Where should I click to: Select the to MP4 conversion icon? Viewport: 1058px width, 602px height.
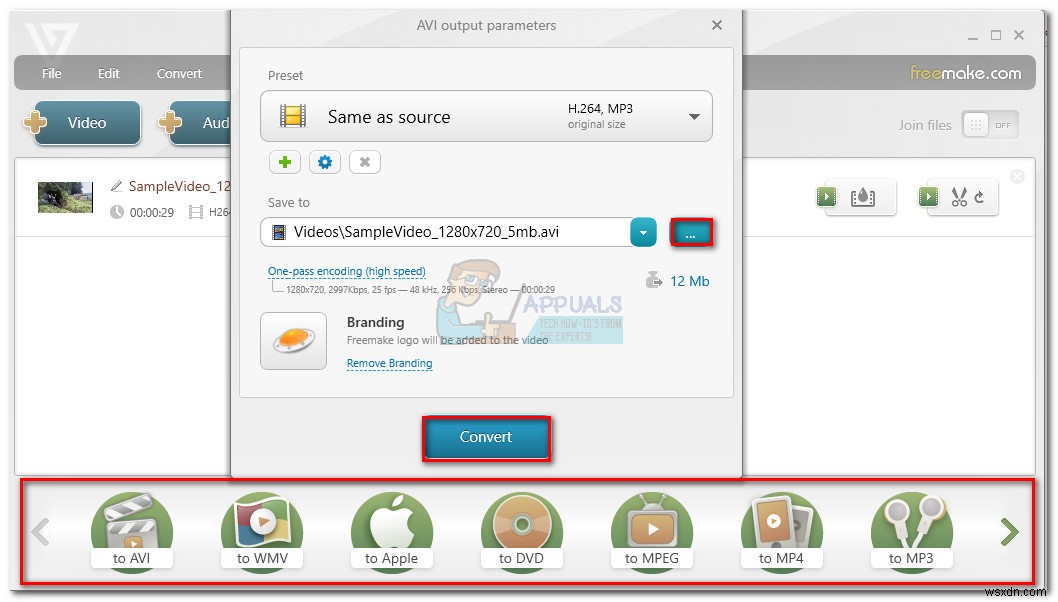pos(781,531)
